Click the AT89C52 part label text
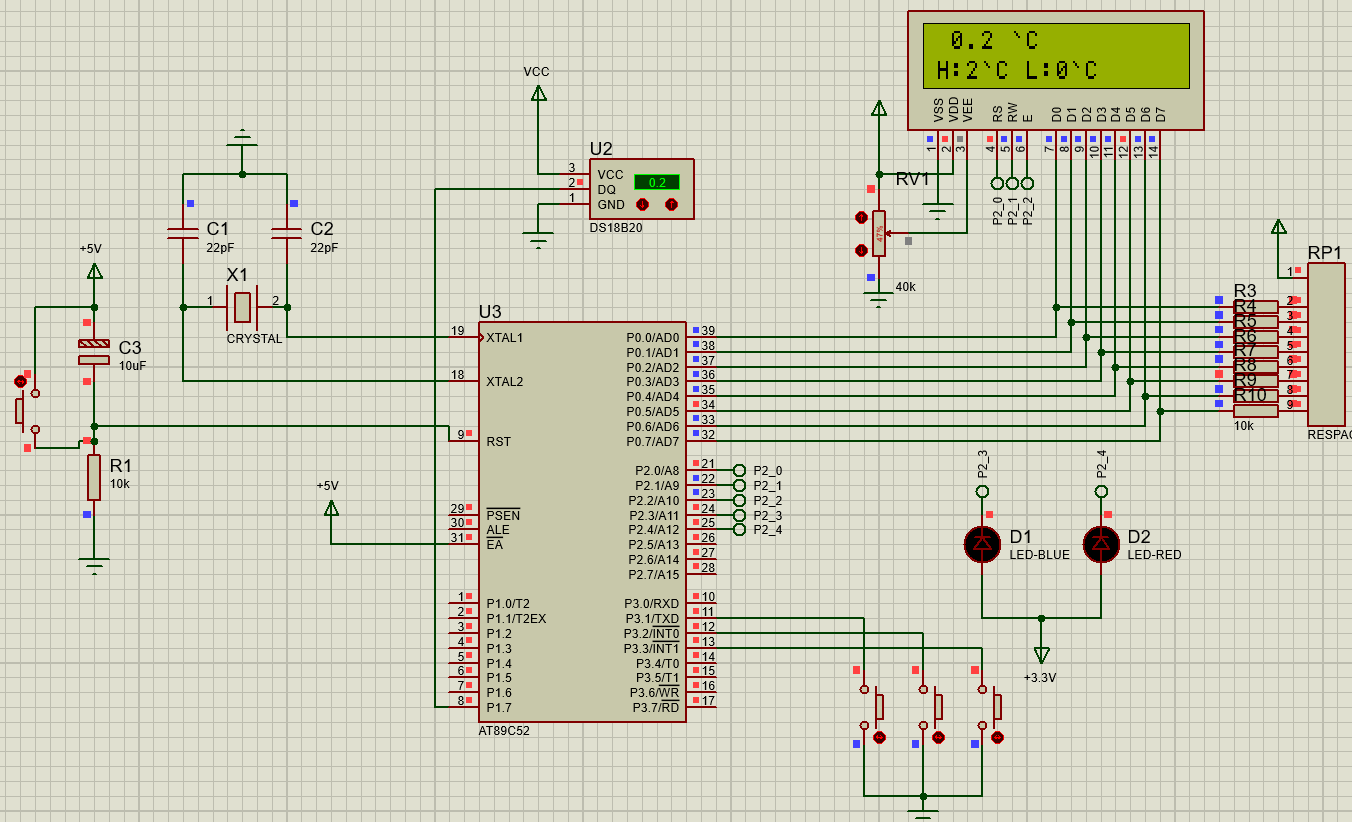Screen dimensions: 1352x822 (x=504, y=731)
